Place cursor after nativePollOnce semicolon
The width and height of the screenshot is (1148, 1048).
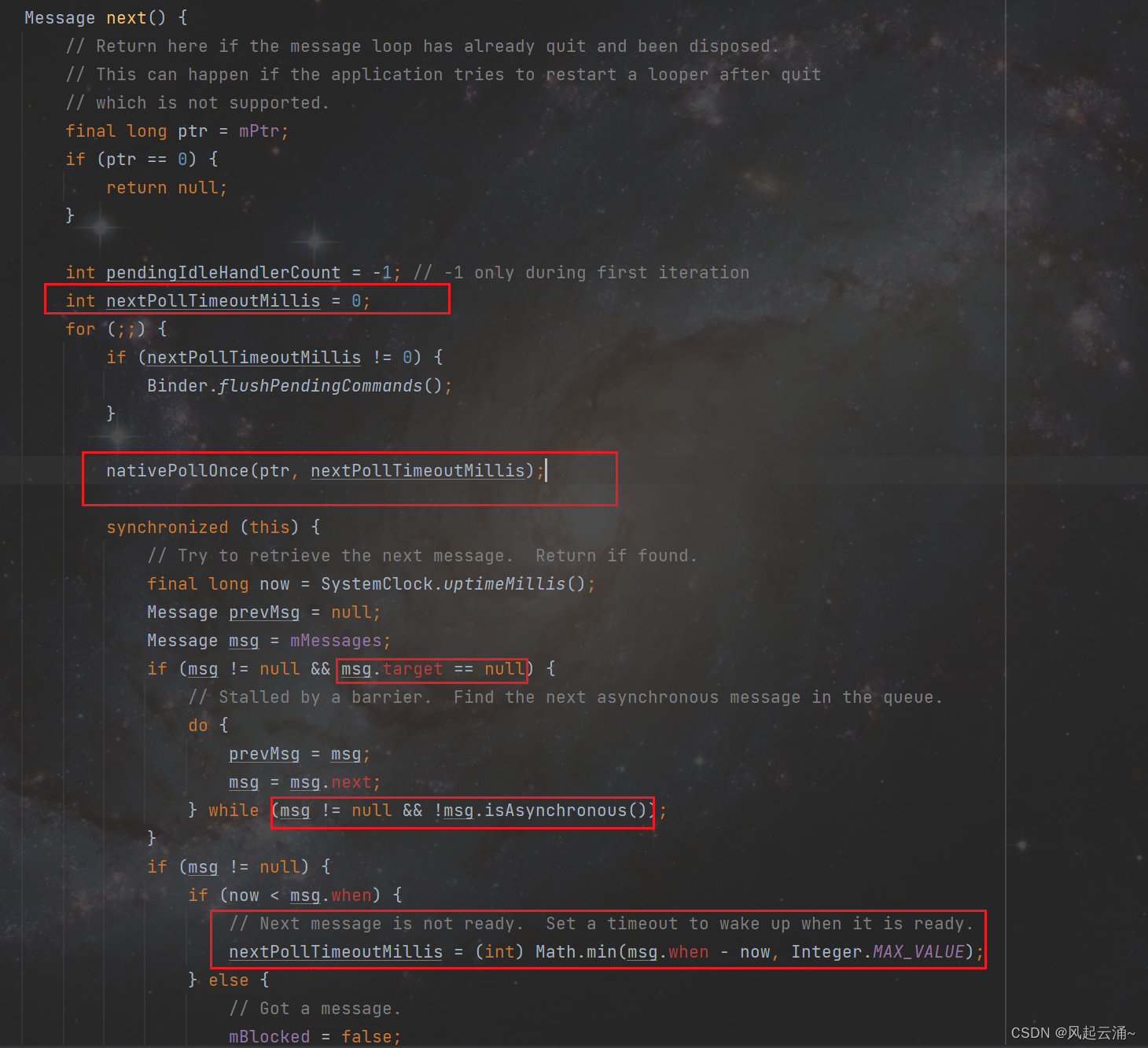546,470
